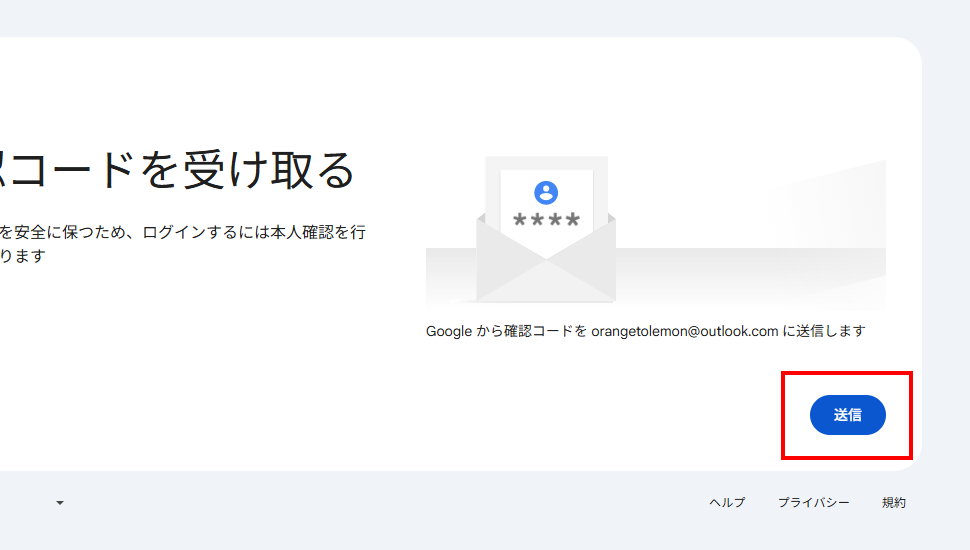
Task: Click the first asterisk on the letter
Action: coord(520,220)
